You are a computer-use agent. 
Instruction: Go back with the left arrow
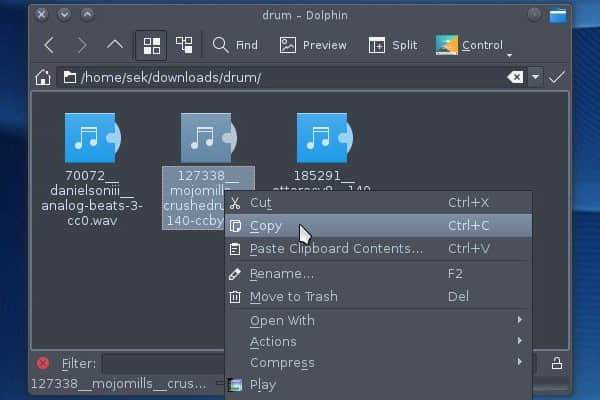pyautogui.click(x=49, y=45)
